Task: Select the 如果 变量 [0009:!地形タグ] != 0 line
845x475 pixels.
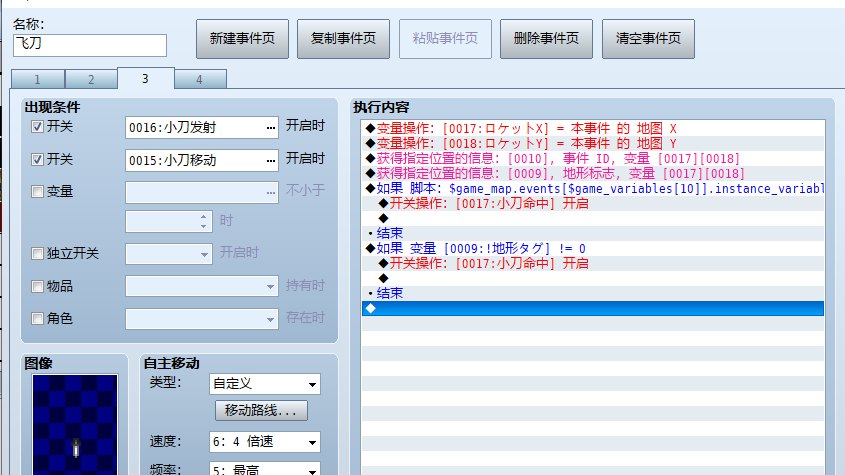Action: pyautogui.click(x=593, y=249)
